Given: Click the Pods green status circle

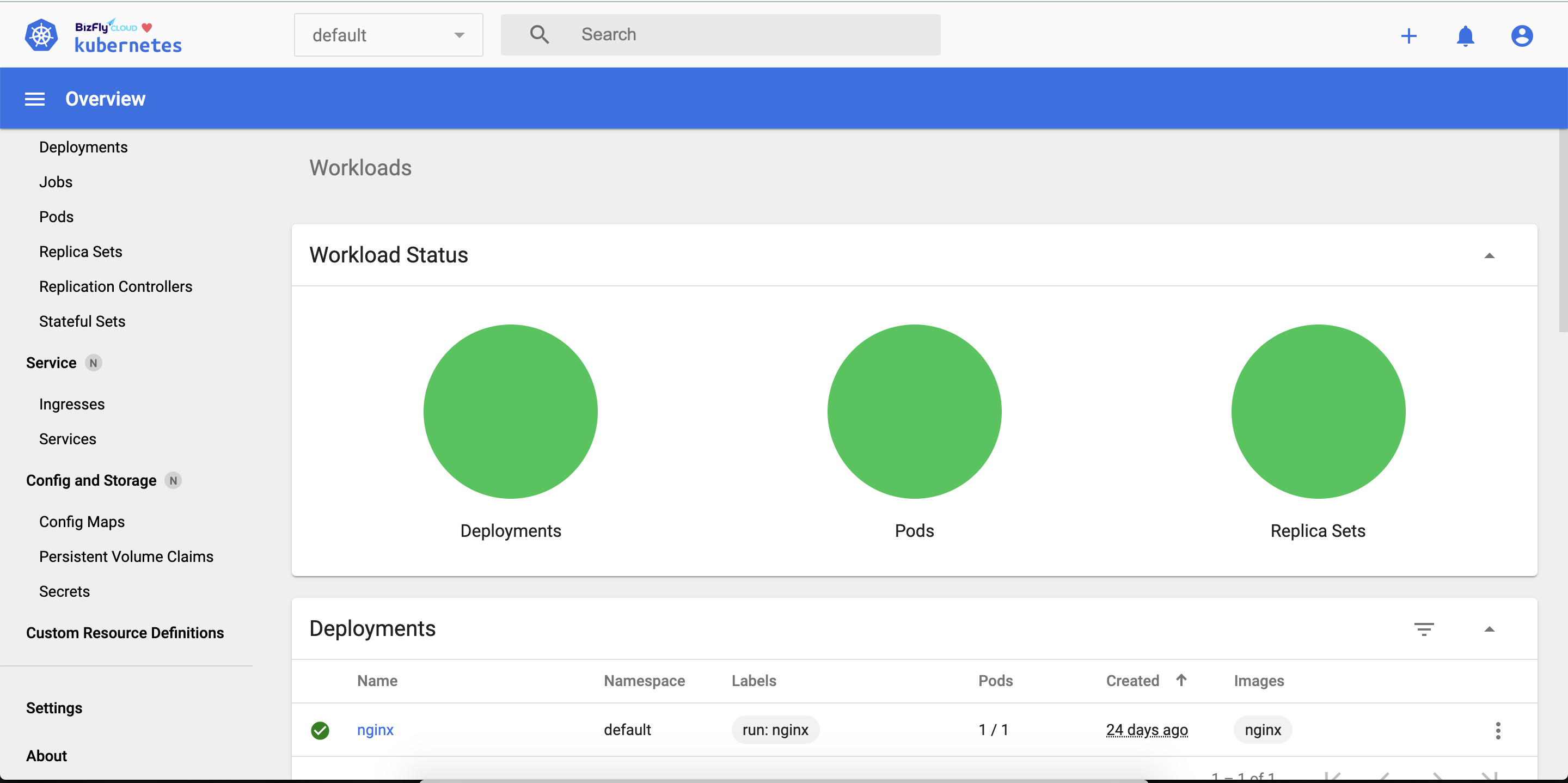Looking at the screenshot, I should tap(914, 412).
